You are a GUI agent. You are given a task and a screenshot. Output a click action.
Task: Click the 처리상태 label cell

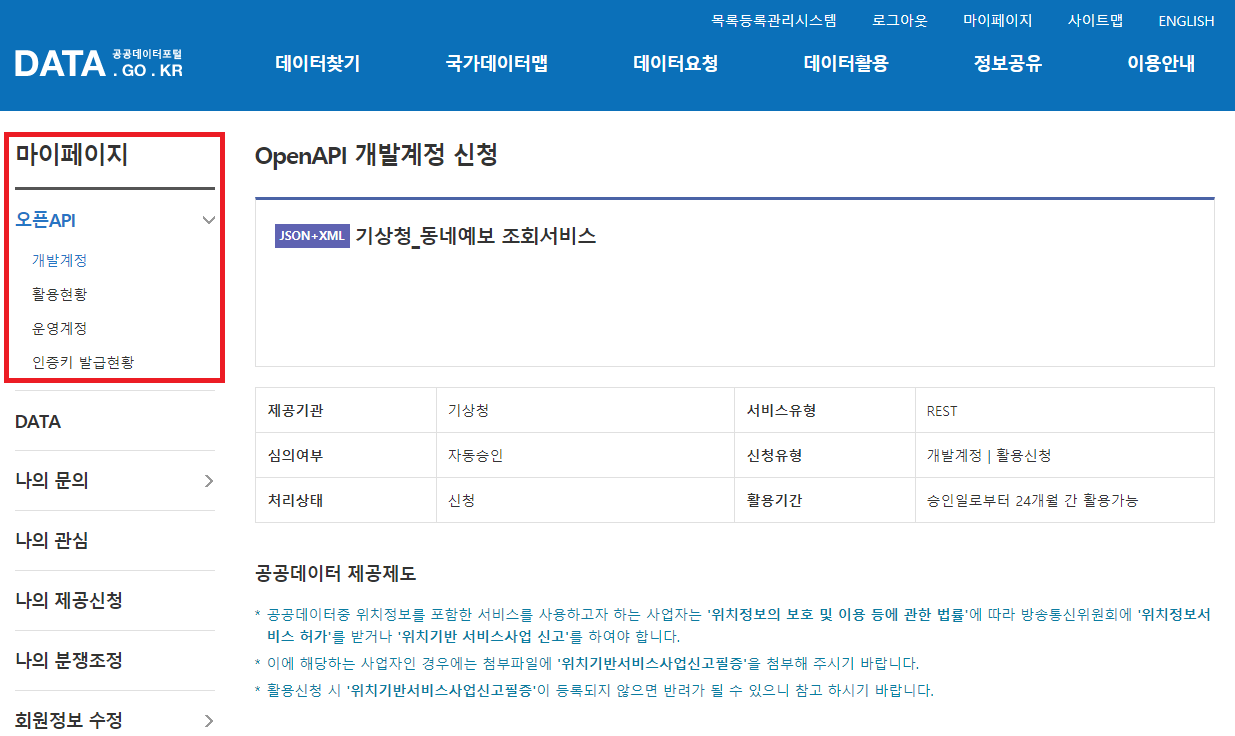click(x=345, y=500)
